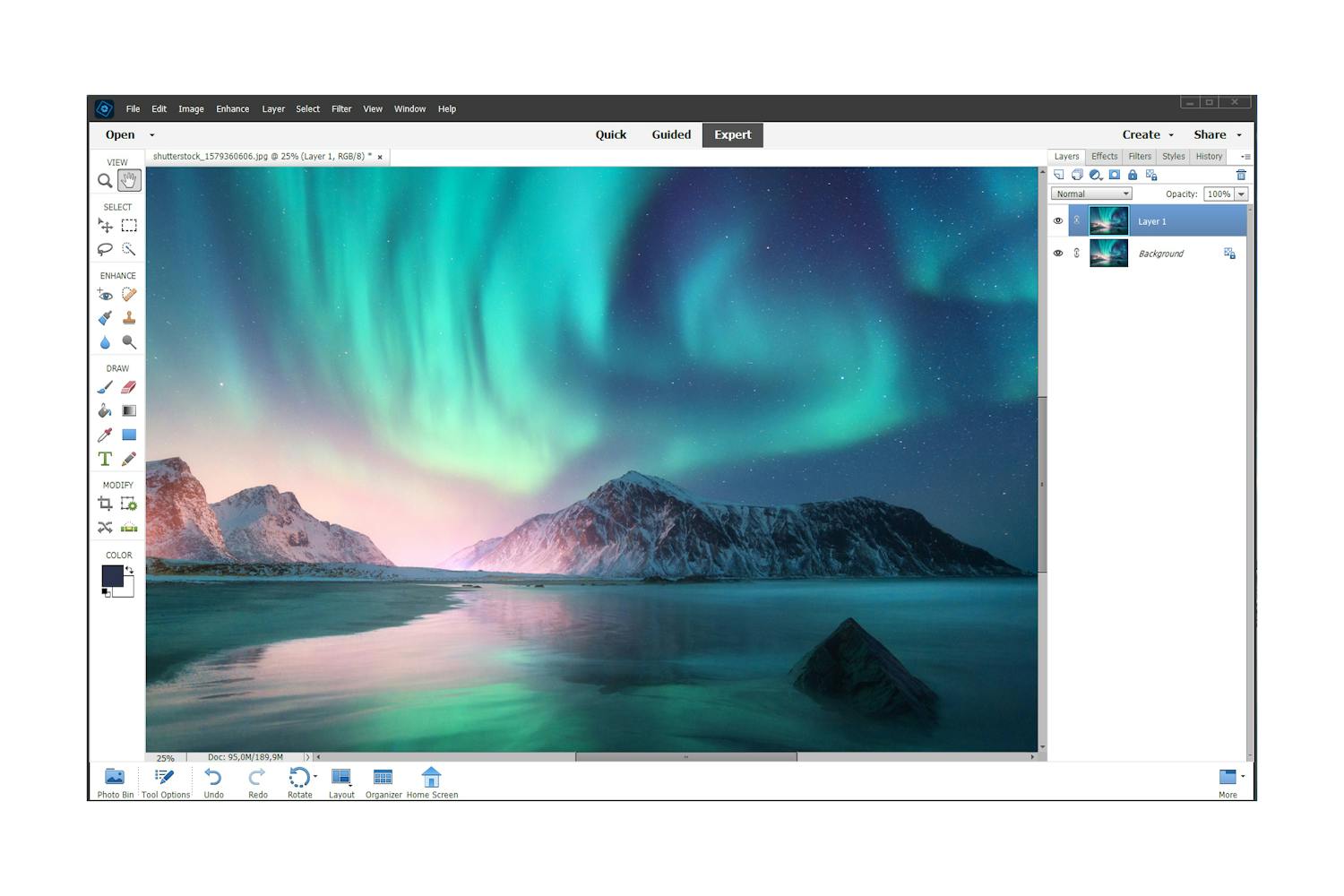This screenshot has width=1344, height=896.
Task: Lock the selected layer
Action: pyautogui.click(x=1133, y=175)
